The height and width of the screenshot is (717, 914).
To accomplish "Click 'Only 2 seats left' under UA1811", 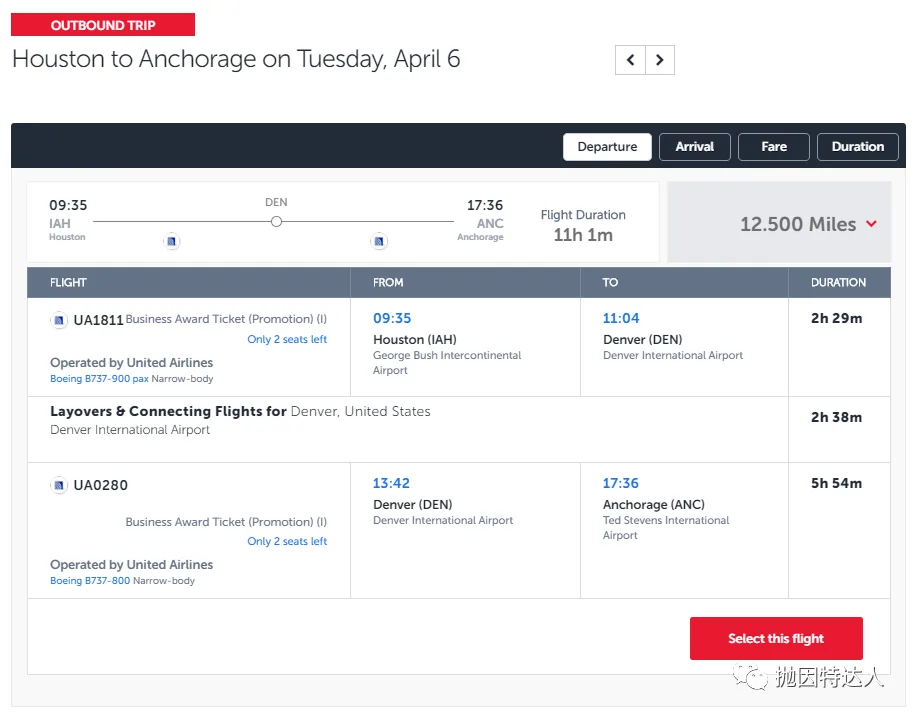I will click(x=287, y=339).
